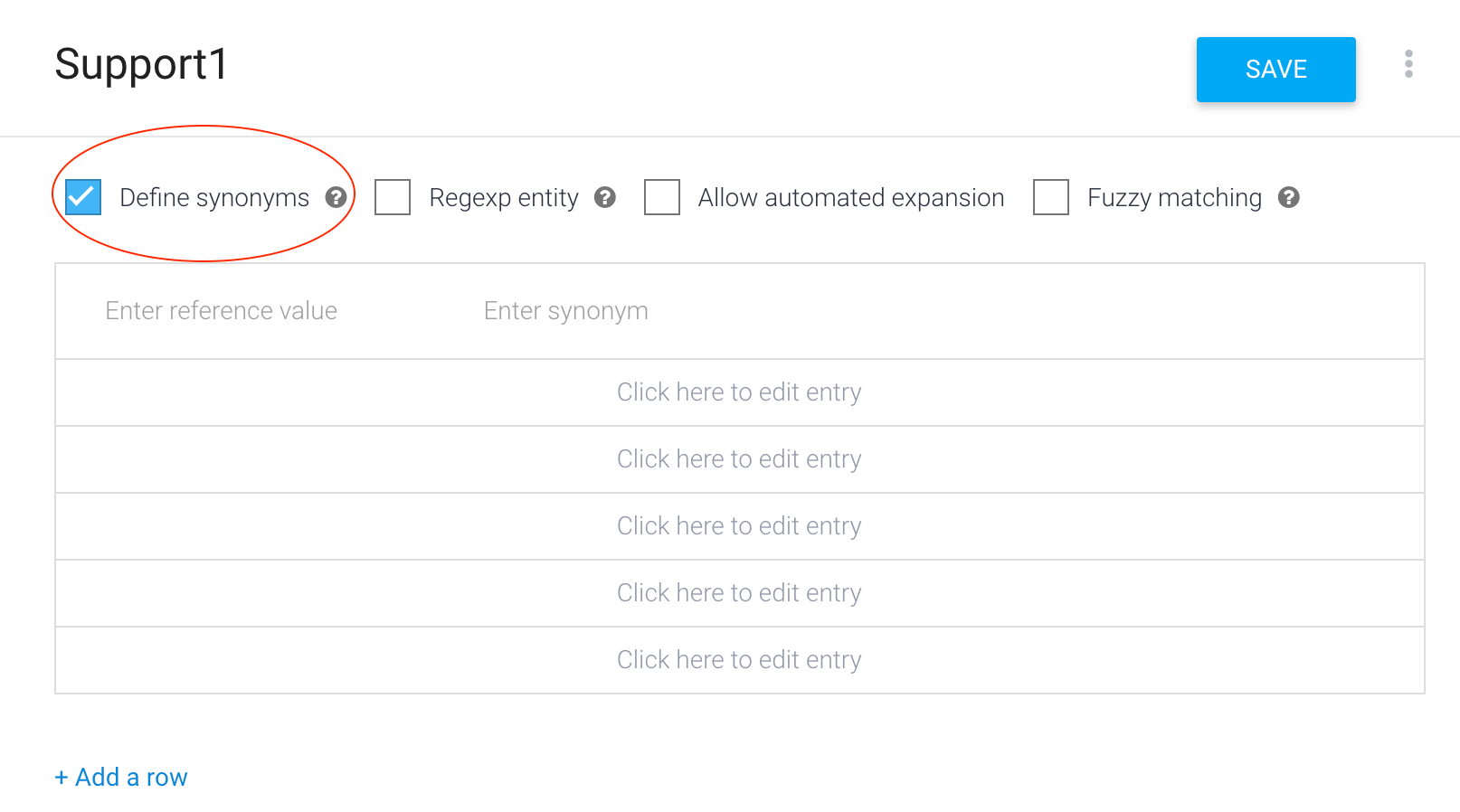This screenshot has height=812, width=1460.
Task: Click help icon beside Regexp entity
Action: pos(605,197)
